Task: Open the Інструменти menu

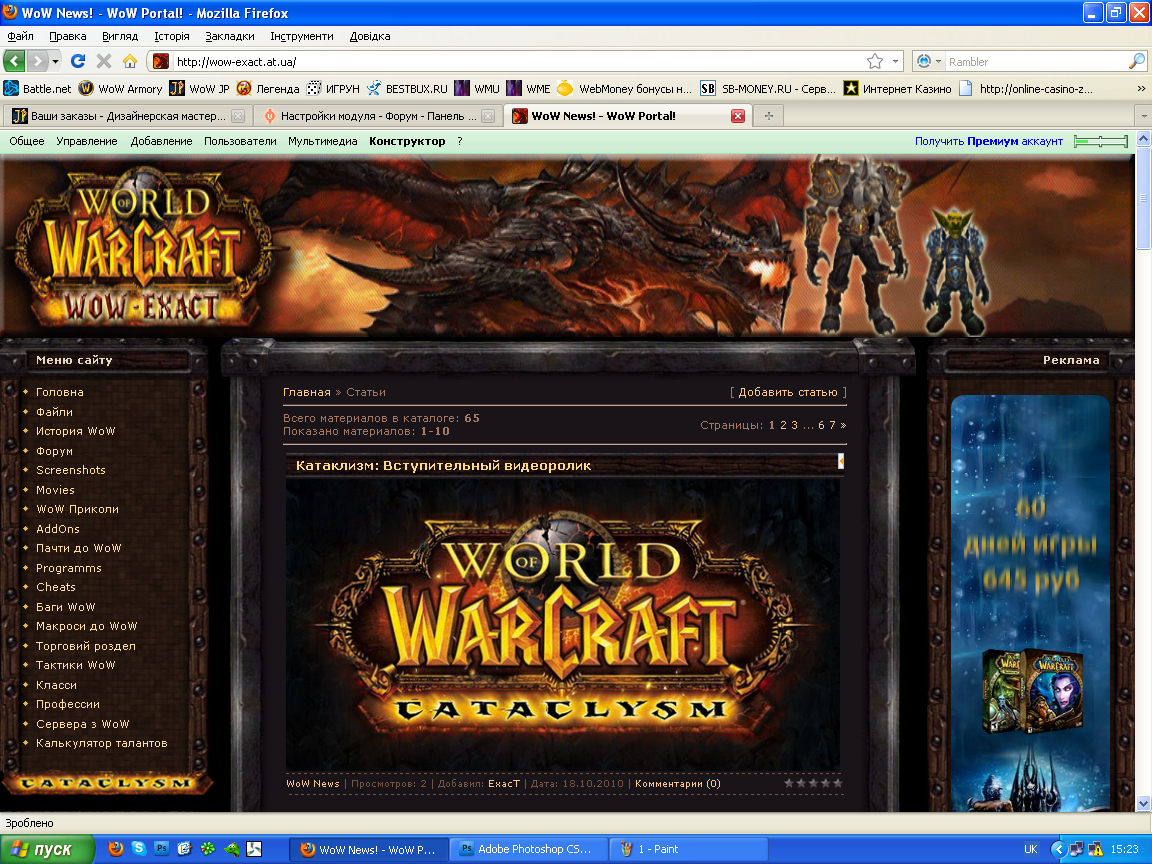Action: tap(302, 36)
